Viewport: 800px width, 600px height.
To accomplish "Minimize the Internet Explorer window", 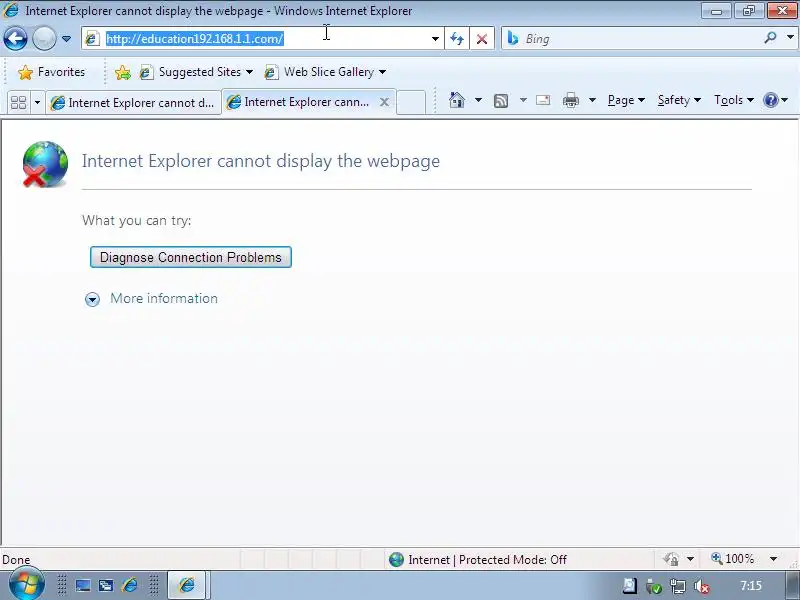I will tap(716, 11).
